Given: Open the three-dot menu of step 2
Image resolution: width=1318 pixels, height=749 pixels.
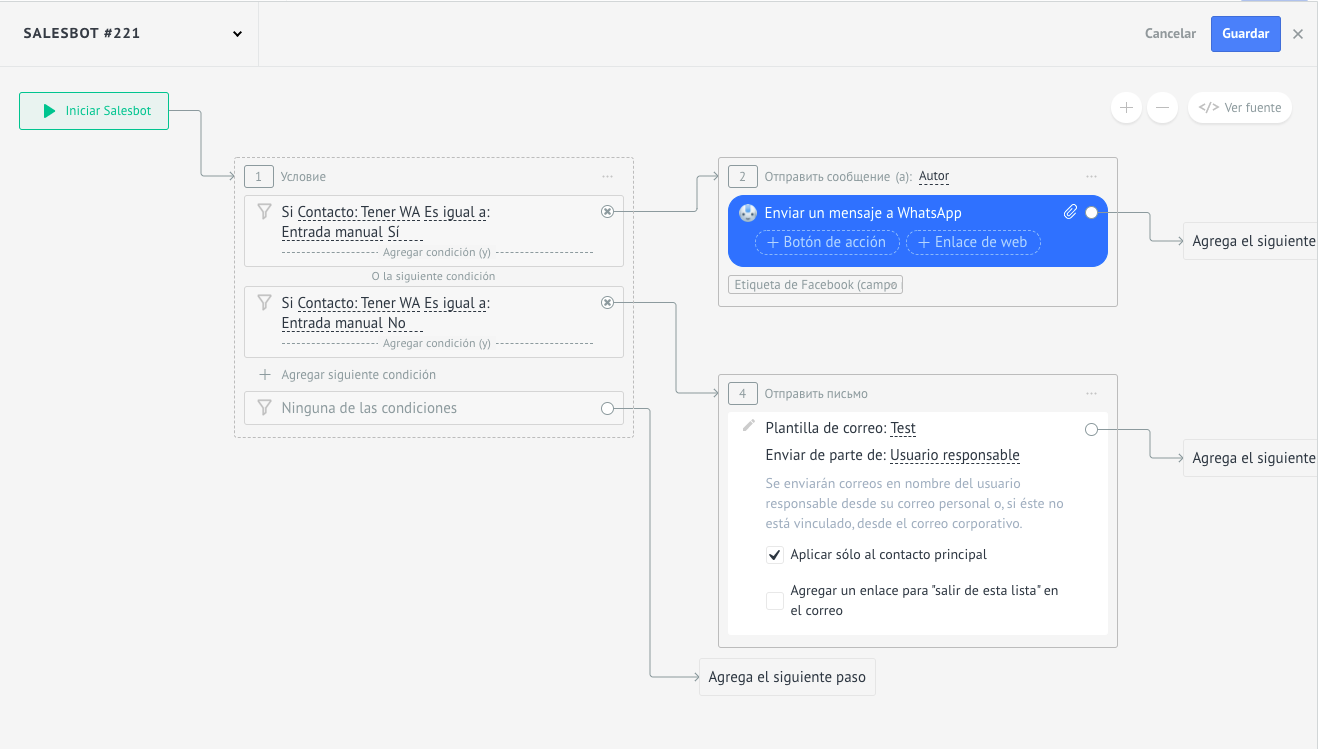Looking at the screenshot, I should [1091, 177].
